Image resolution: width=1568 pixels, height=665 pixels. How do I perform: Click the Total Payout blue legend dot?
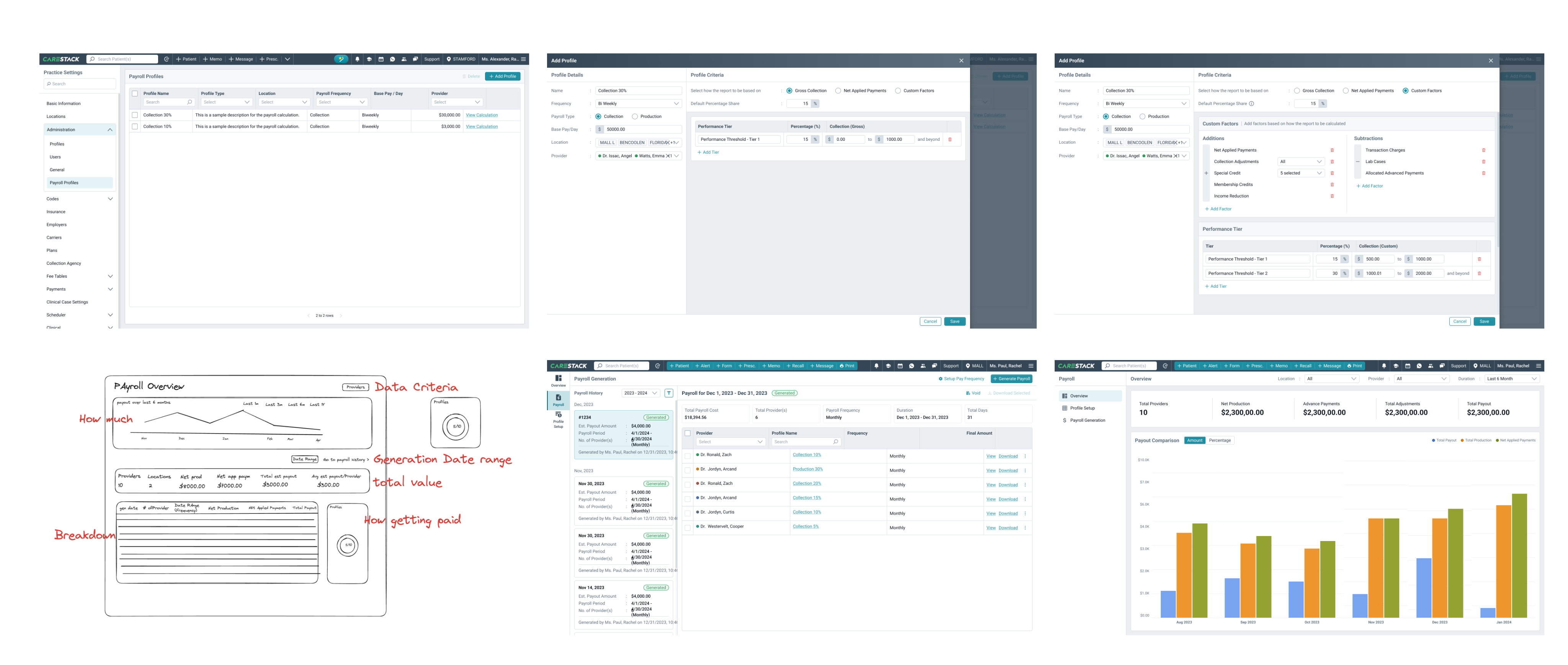click(x=1434, y=440)
